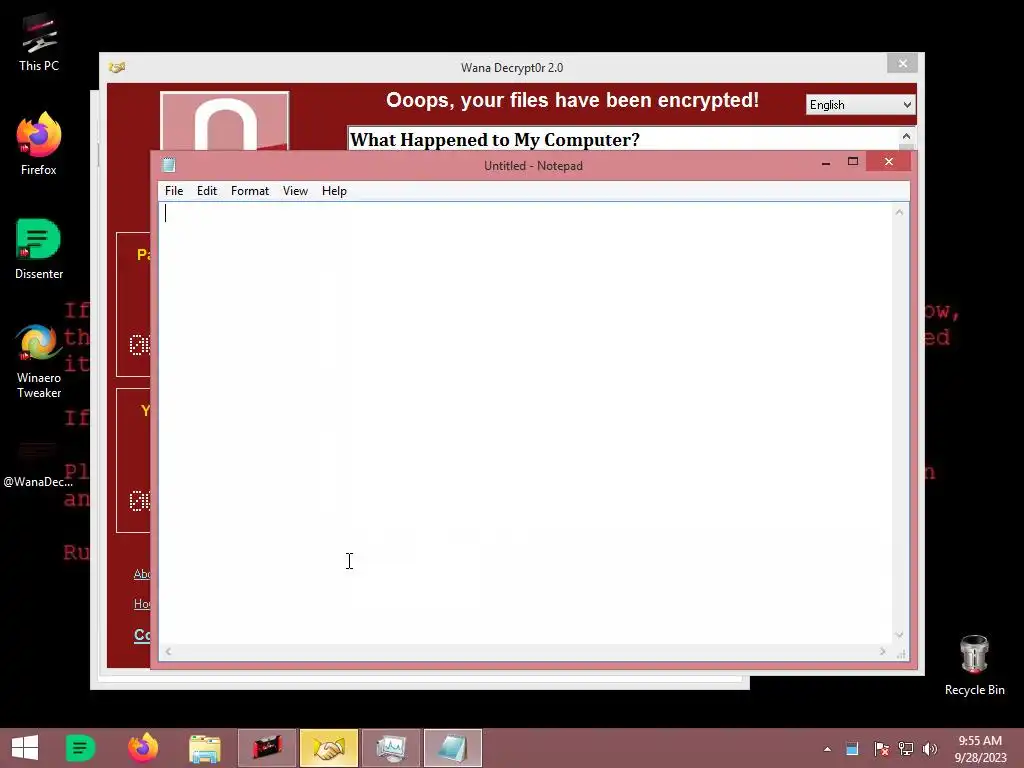Switch to the red toolbox taskbar app
This screenshot has width=1024, height=768.
click(x=267, y=748)
